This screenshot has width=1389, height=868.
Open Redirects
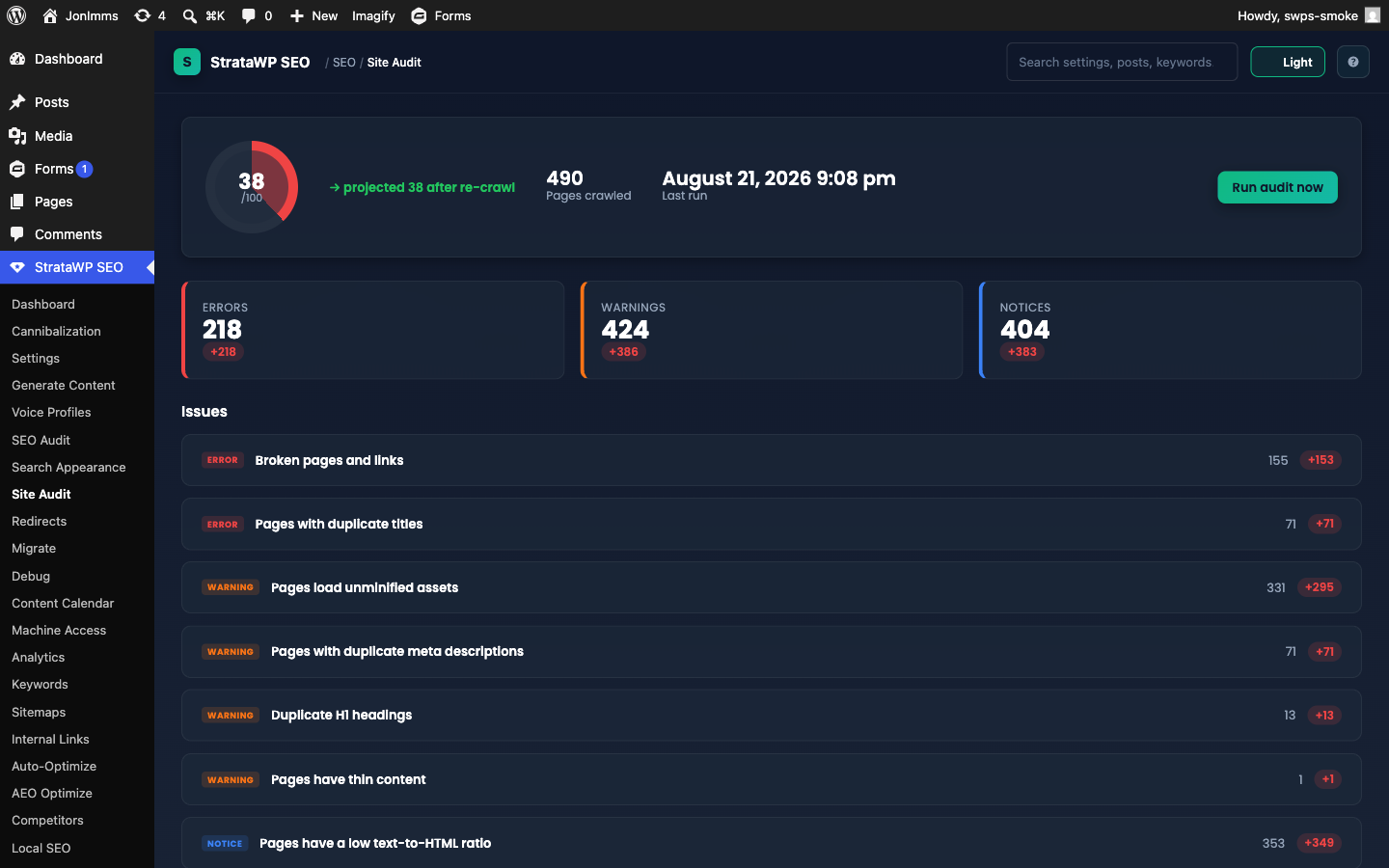[x=39, y=521]
